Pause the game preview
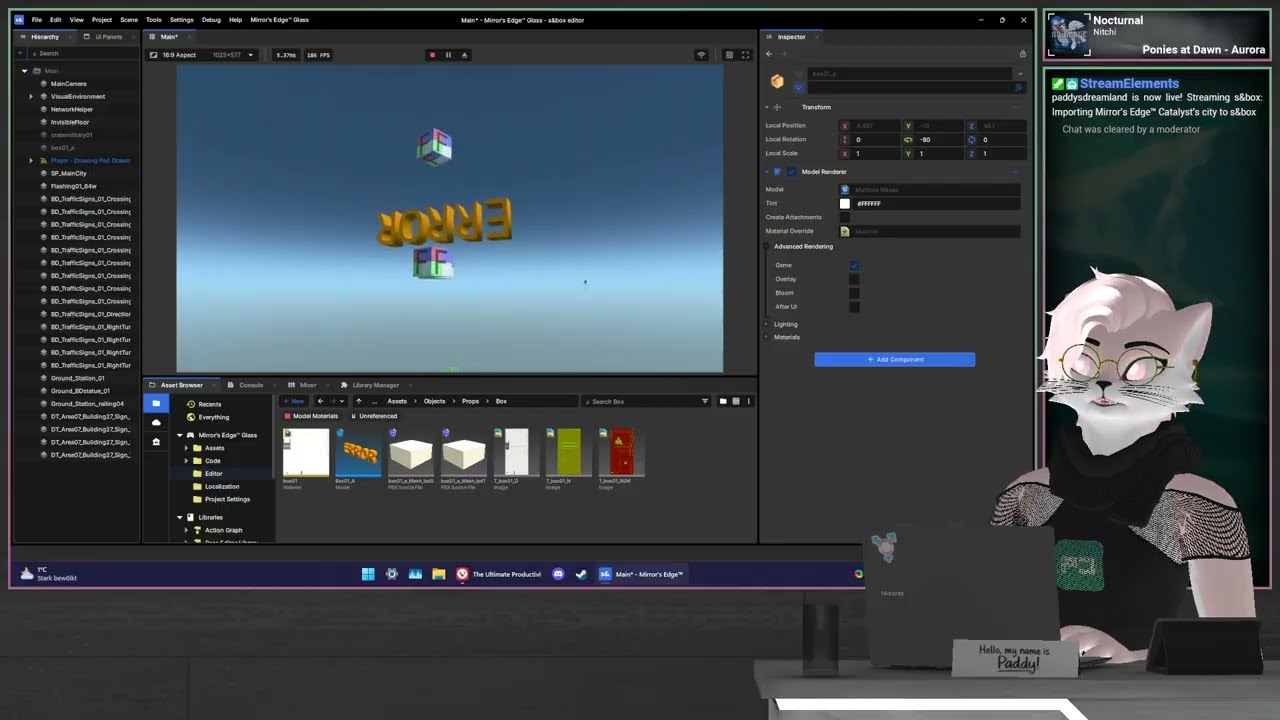The image size is (1280, 720). pos(448,55)
